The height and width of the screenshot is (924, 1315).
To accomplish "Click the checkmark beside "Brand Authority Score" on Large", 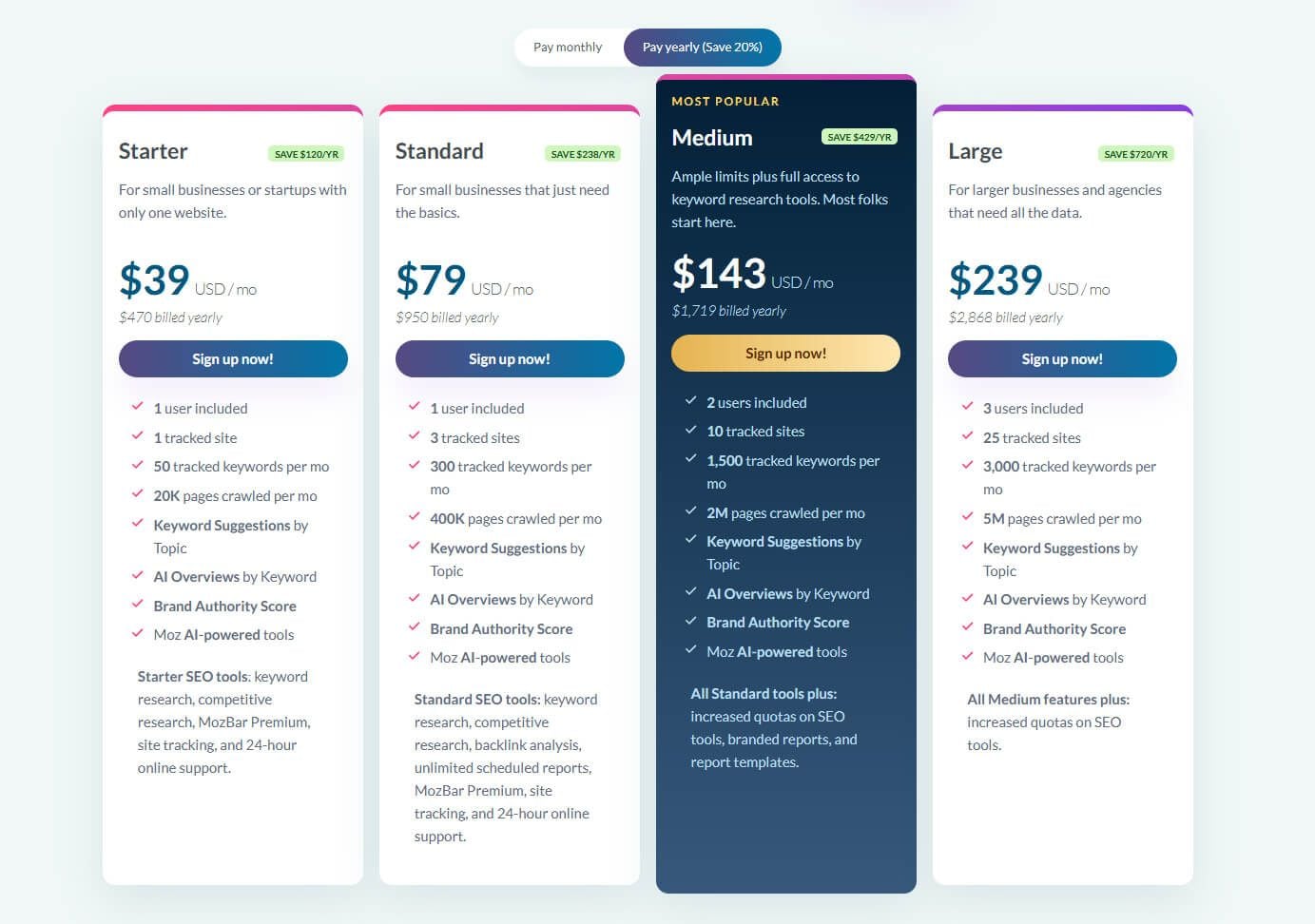I will point(968,627).
